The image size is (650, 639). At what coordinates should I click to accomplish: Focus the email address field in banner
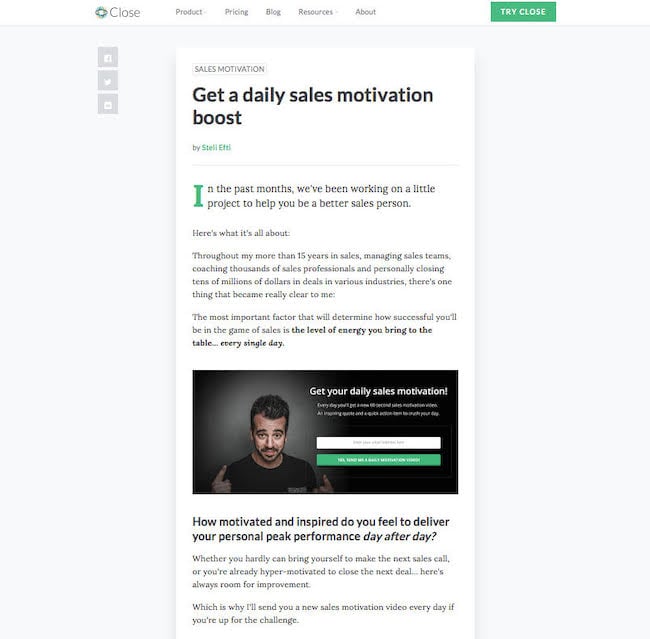coord(378,442)
